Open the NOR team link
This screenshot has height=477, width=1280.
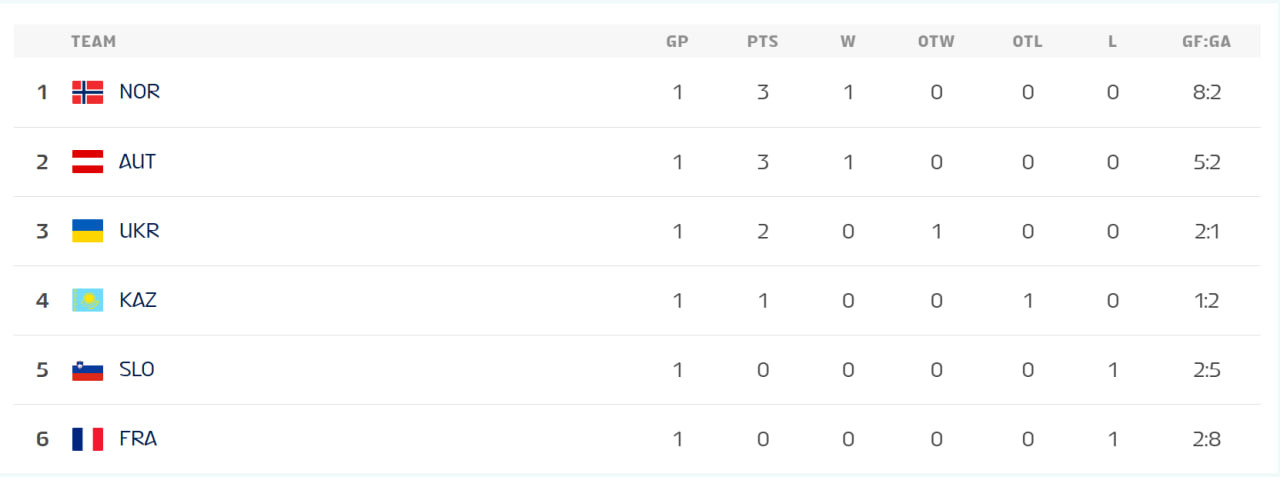[139, 92]
